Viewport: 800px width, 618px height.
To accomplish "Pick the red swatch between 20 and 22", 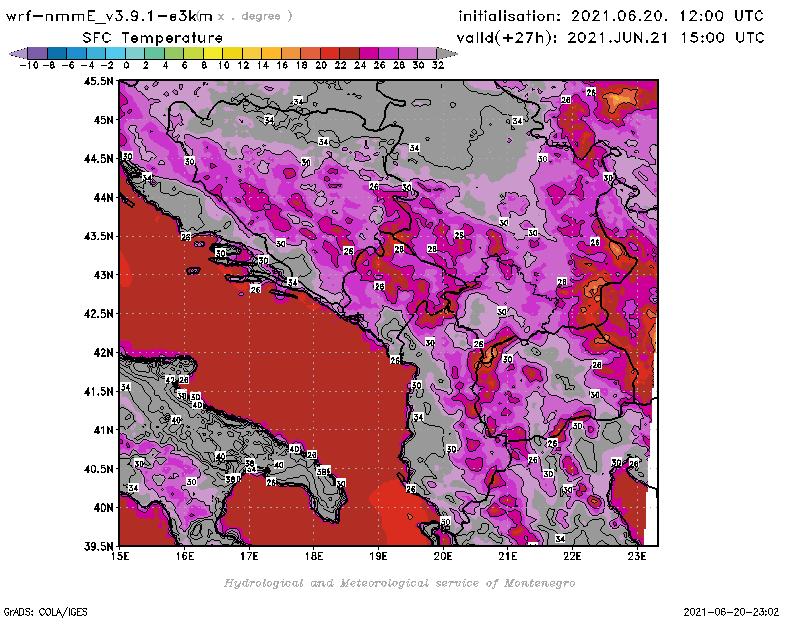I will [x=330, y=54].
